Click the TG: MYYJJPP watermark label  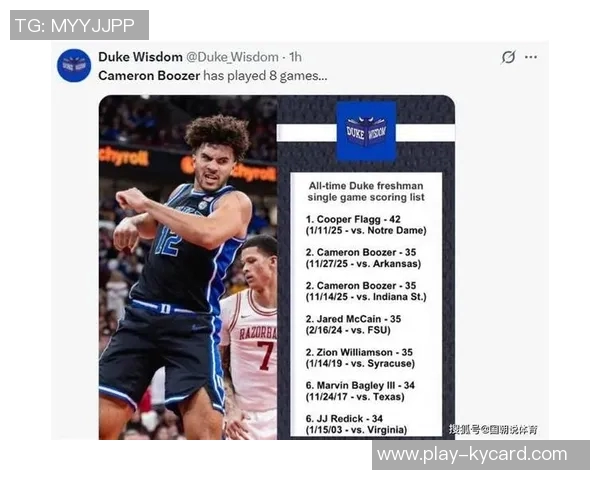click(79, 25)
